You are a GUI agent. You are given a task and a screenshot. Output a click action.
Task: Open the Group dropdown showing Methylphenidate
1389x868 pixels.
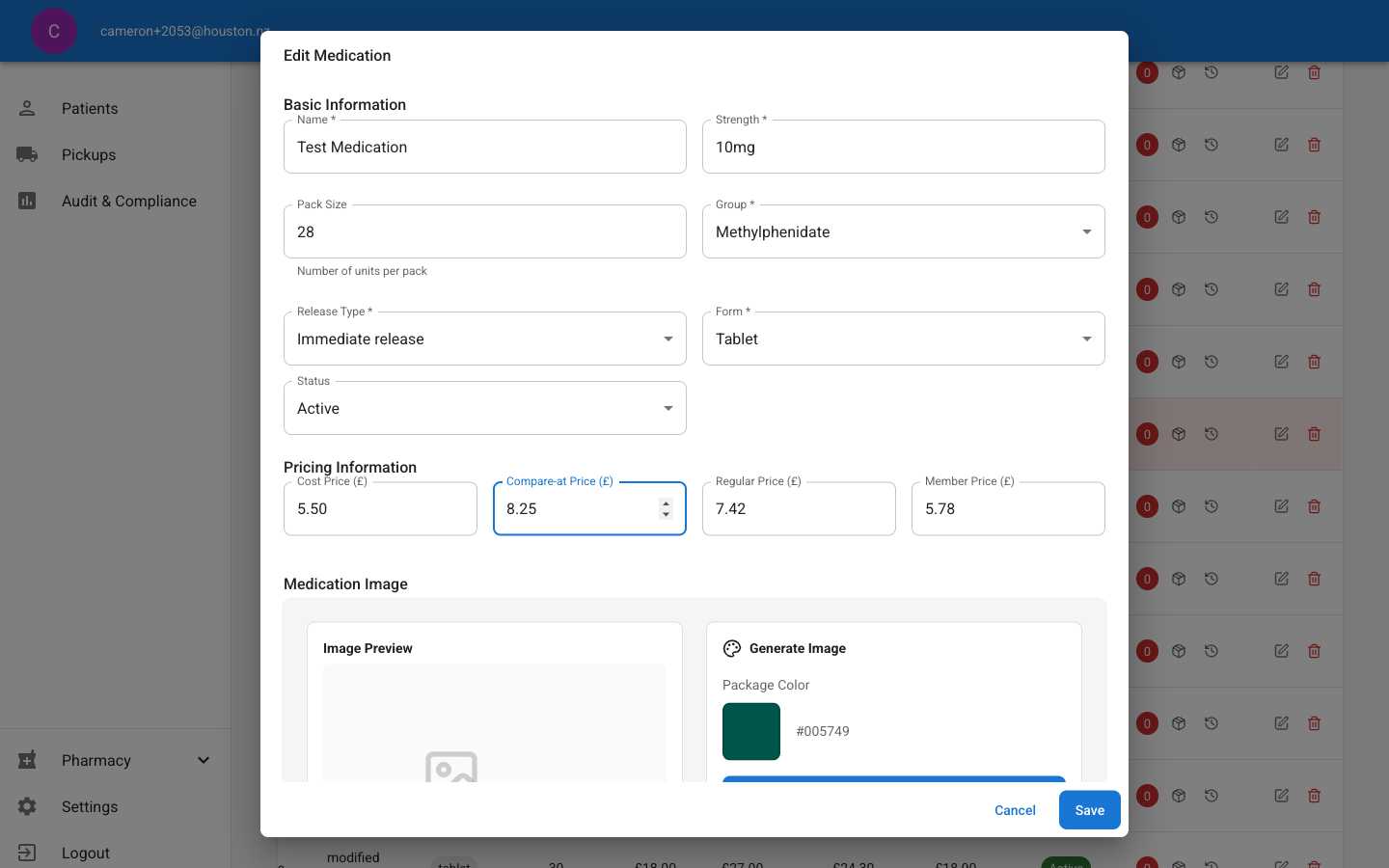pyautogui.click(x=904, y=231)
